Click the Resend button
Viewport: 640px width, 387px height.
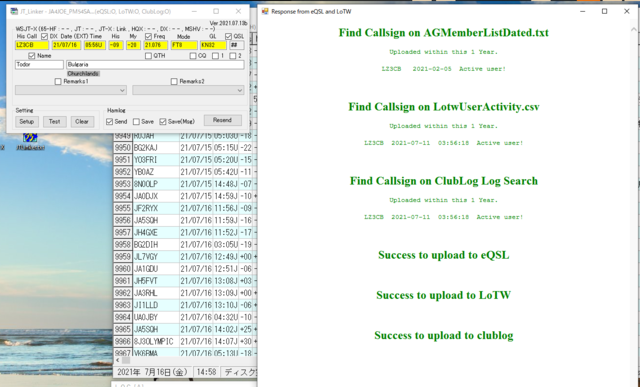click(x=222, y=120)
